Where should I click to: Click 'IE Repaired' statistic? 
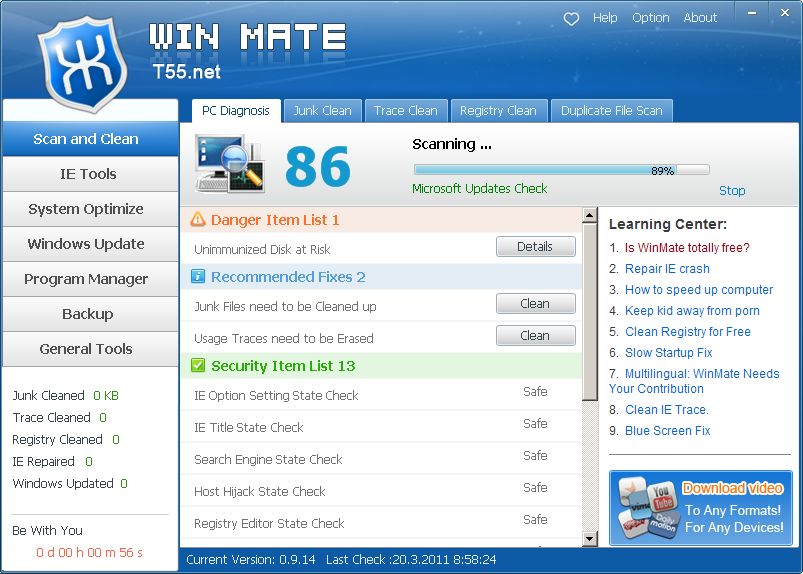(x=52, y=461)
